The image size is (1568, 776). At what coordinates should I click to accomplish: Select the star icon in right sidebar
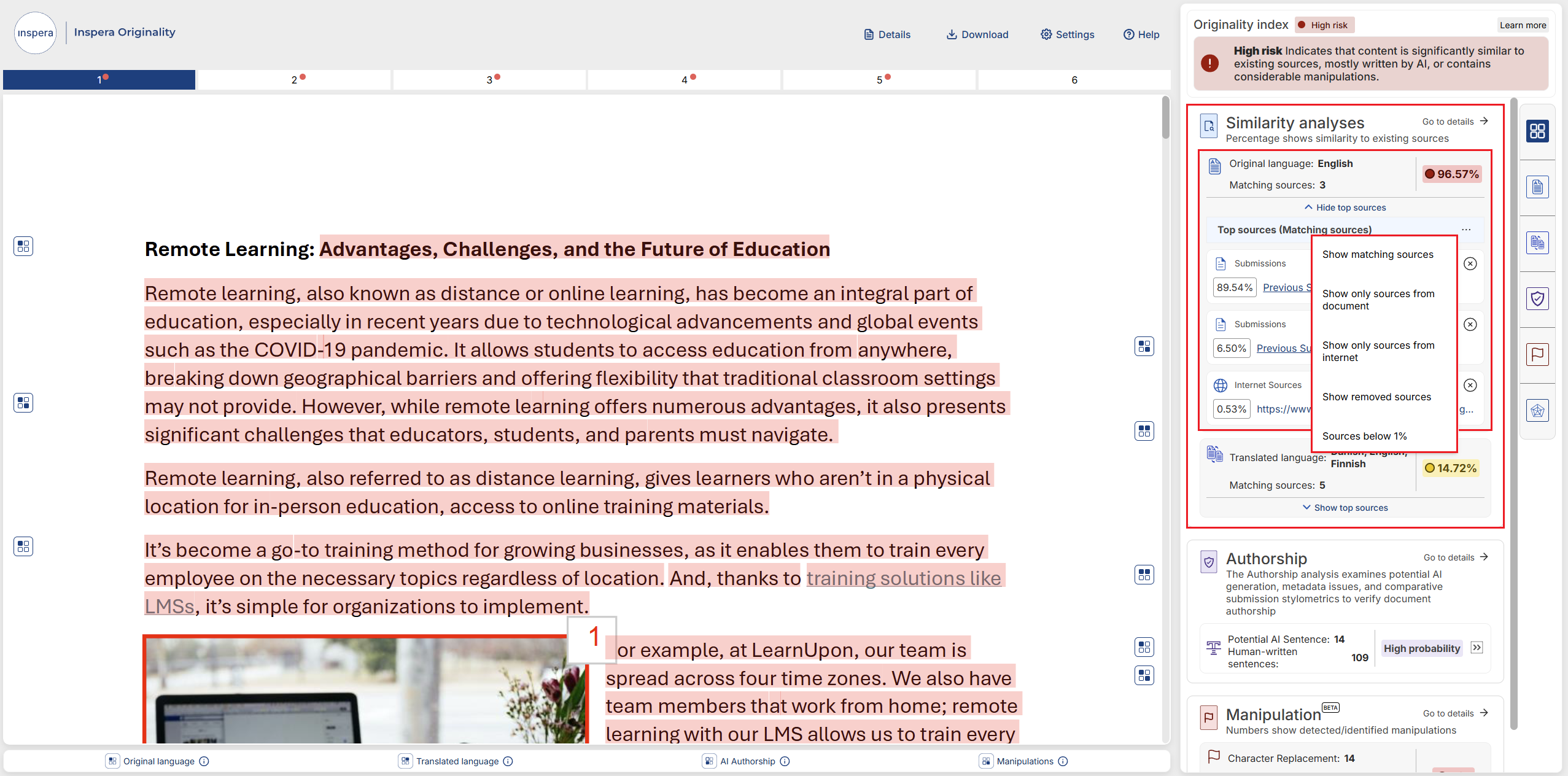pos(1537,410)
